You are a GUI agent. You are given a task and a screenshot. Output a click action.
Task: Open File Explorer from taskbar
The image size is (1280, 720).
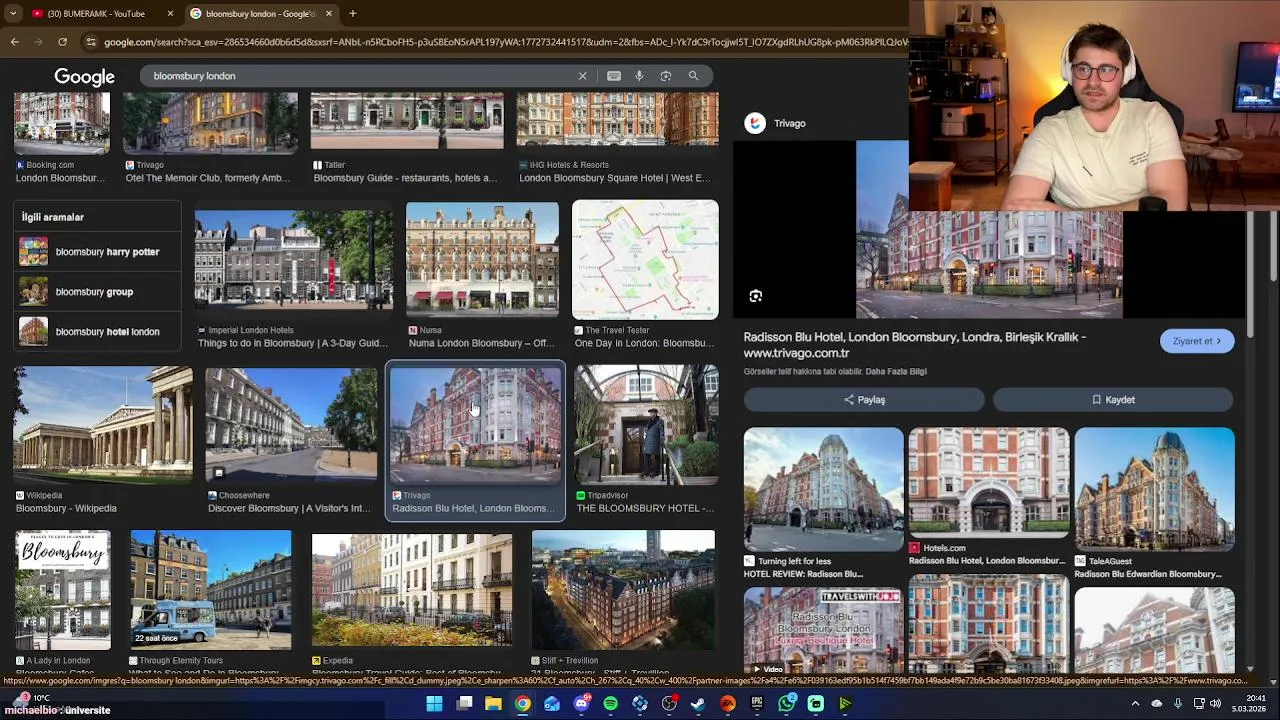point(493,704)
